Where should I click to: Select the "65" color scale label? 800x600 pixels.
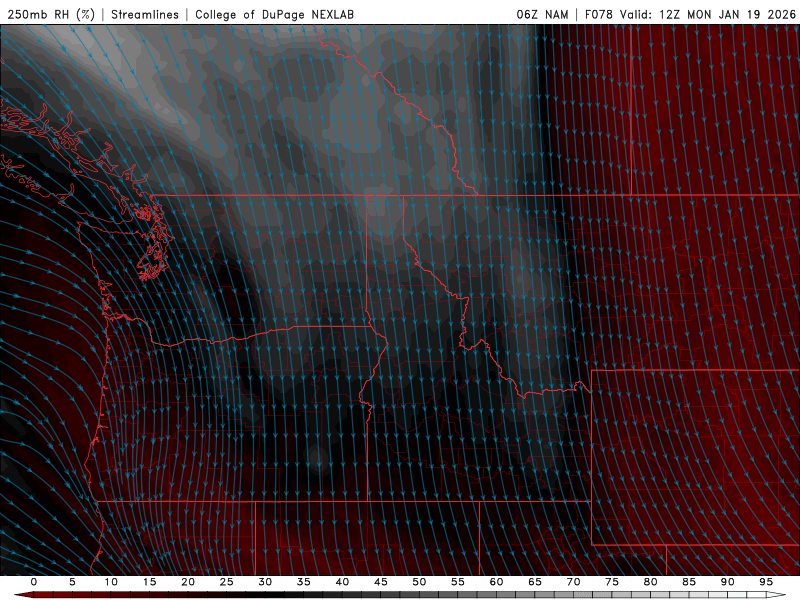535,582
